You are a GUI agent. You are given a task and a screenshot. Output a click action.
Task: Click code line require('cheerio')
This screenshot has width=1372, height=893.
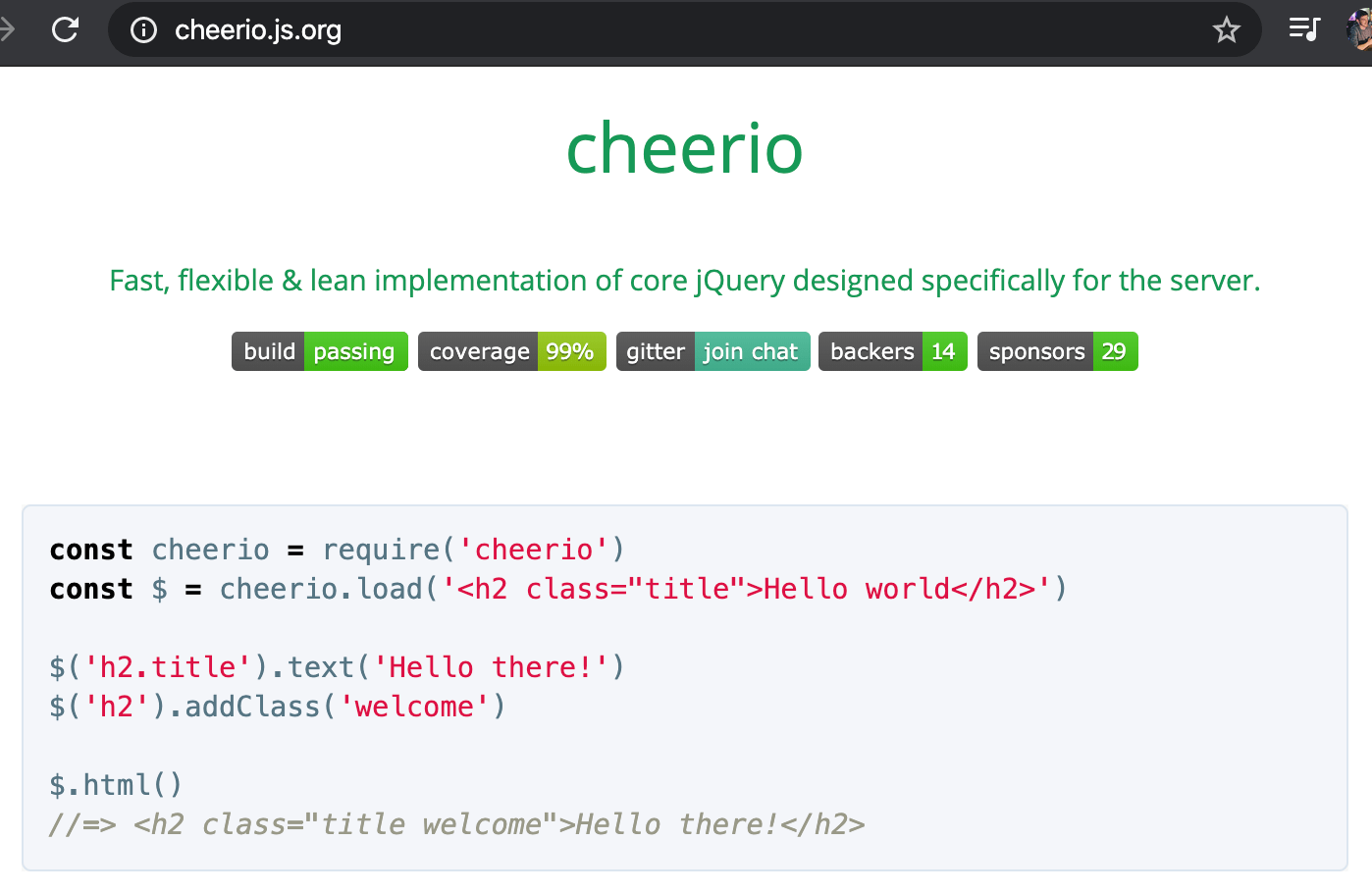click(x=338, y=550)
